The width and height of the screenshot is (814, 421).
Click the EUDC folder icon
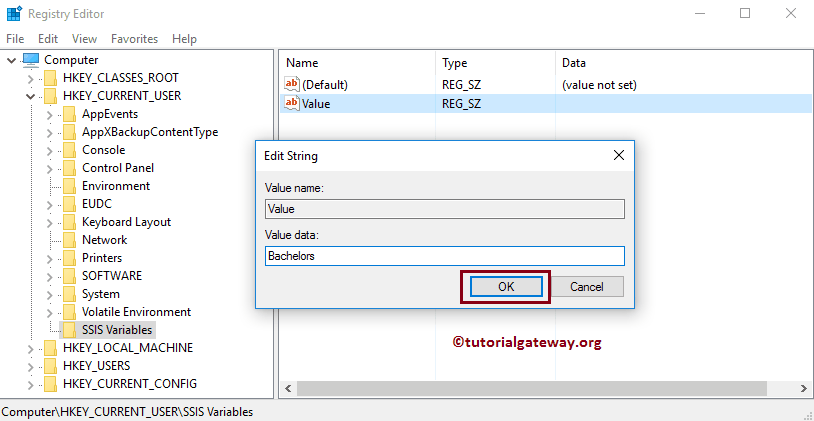69,204
